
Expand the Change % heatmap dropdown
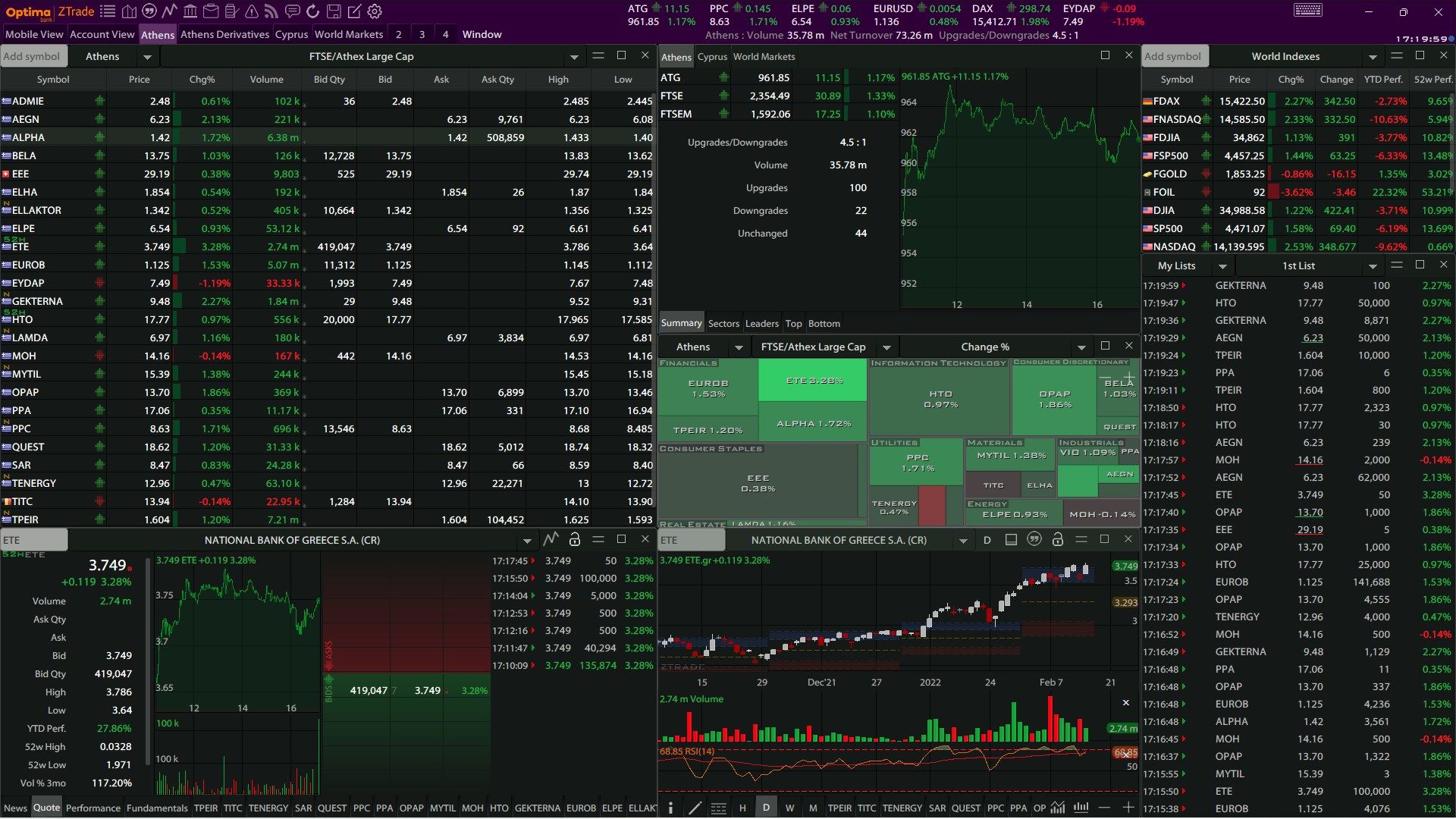1081,347
